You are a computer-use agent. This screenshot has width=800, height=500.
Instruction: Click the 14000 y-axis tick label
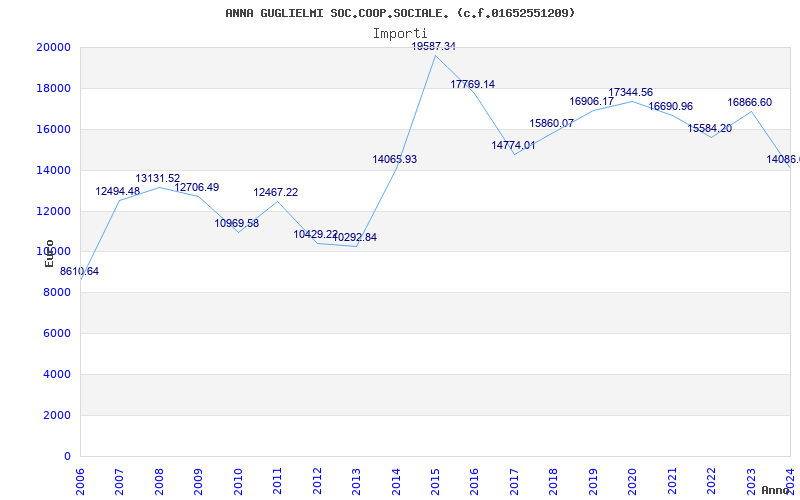(x=53, y=170)
